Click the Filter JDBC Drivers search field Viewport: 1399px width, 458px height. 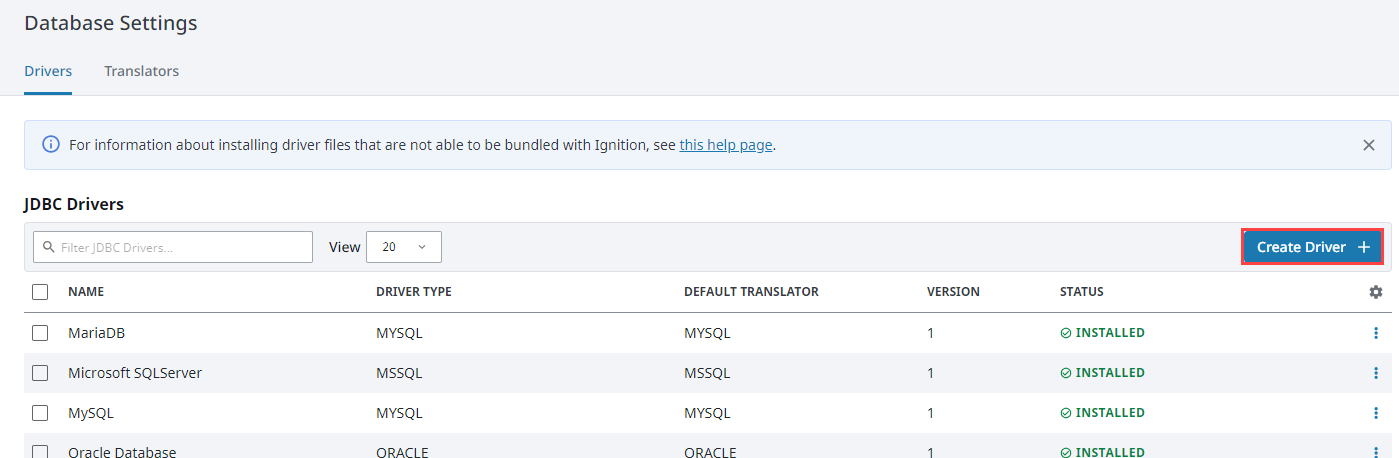point(173,247)
